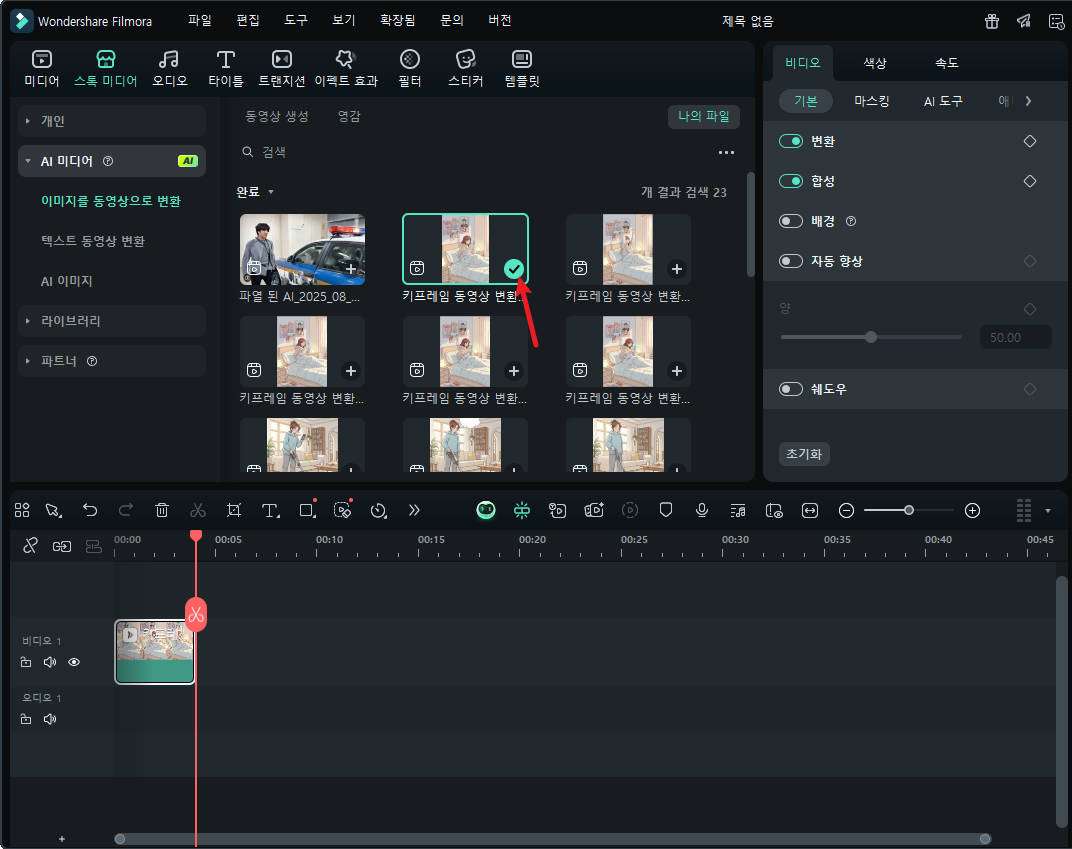The height and width of the screenshot is (849, 1072).
Task: Toggle the 변환 (Transform) switch off
Action: coord(791,141)
